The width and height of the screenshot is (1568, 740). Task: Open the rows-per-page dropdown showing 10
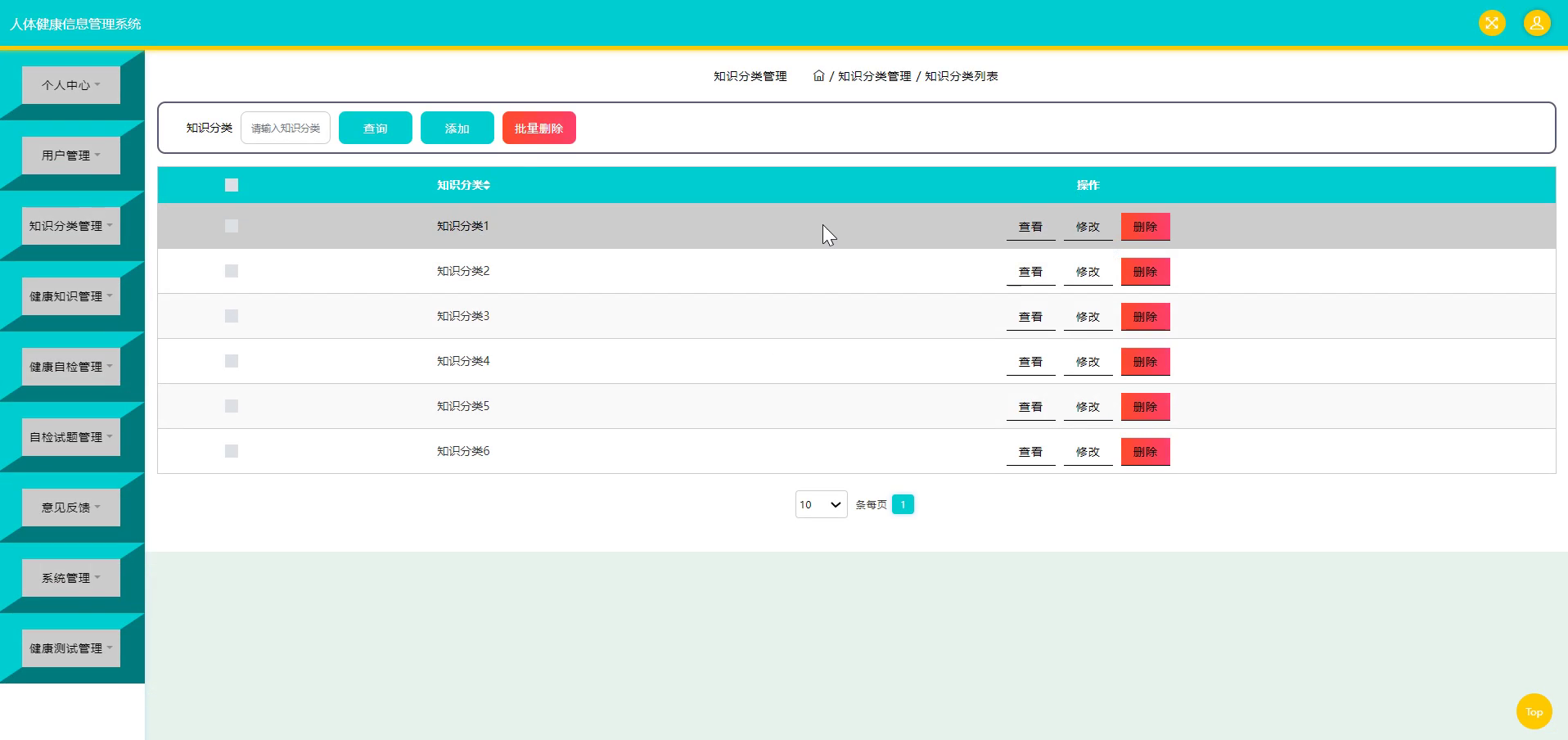point(821,504)
